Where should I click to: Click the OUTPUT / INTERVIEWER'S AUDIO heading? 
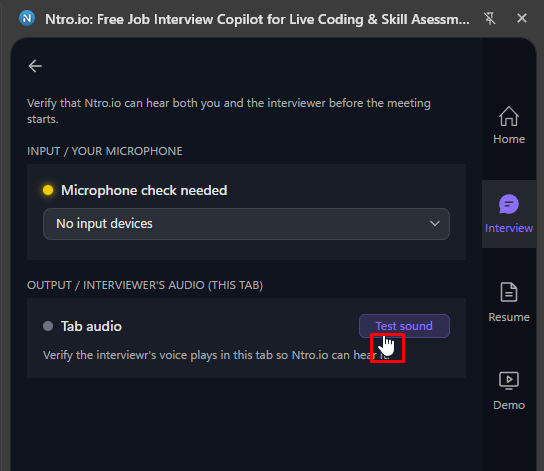[x=145, y=285]
